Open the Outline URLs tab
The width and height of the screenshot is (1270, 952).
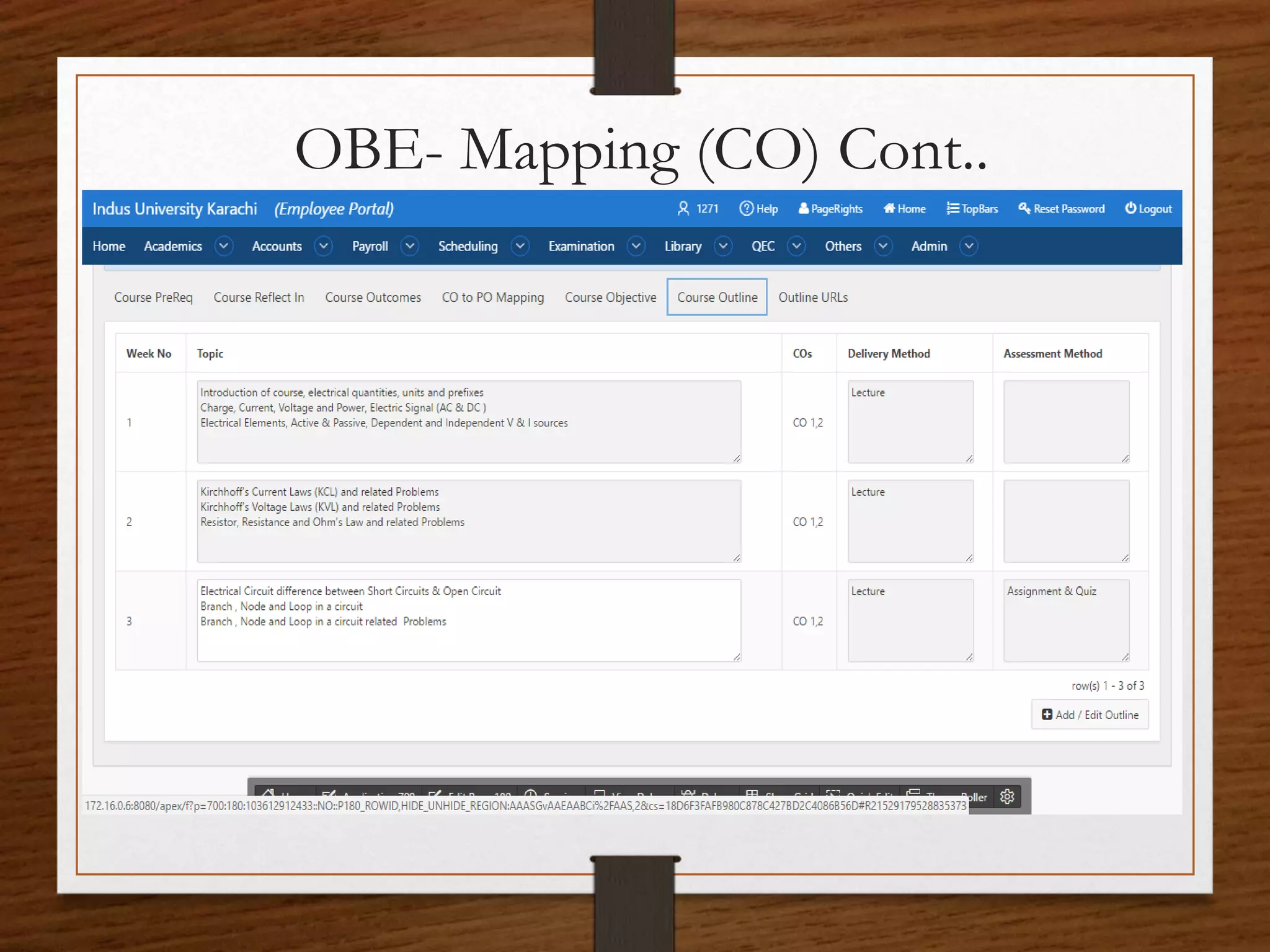coord(813,297)
